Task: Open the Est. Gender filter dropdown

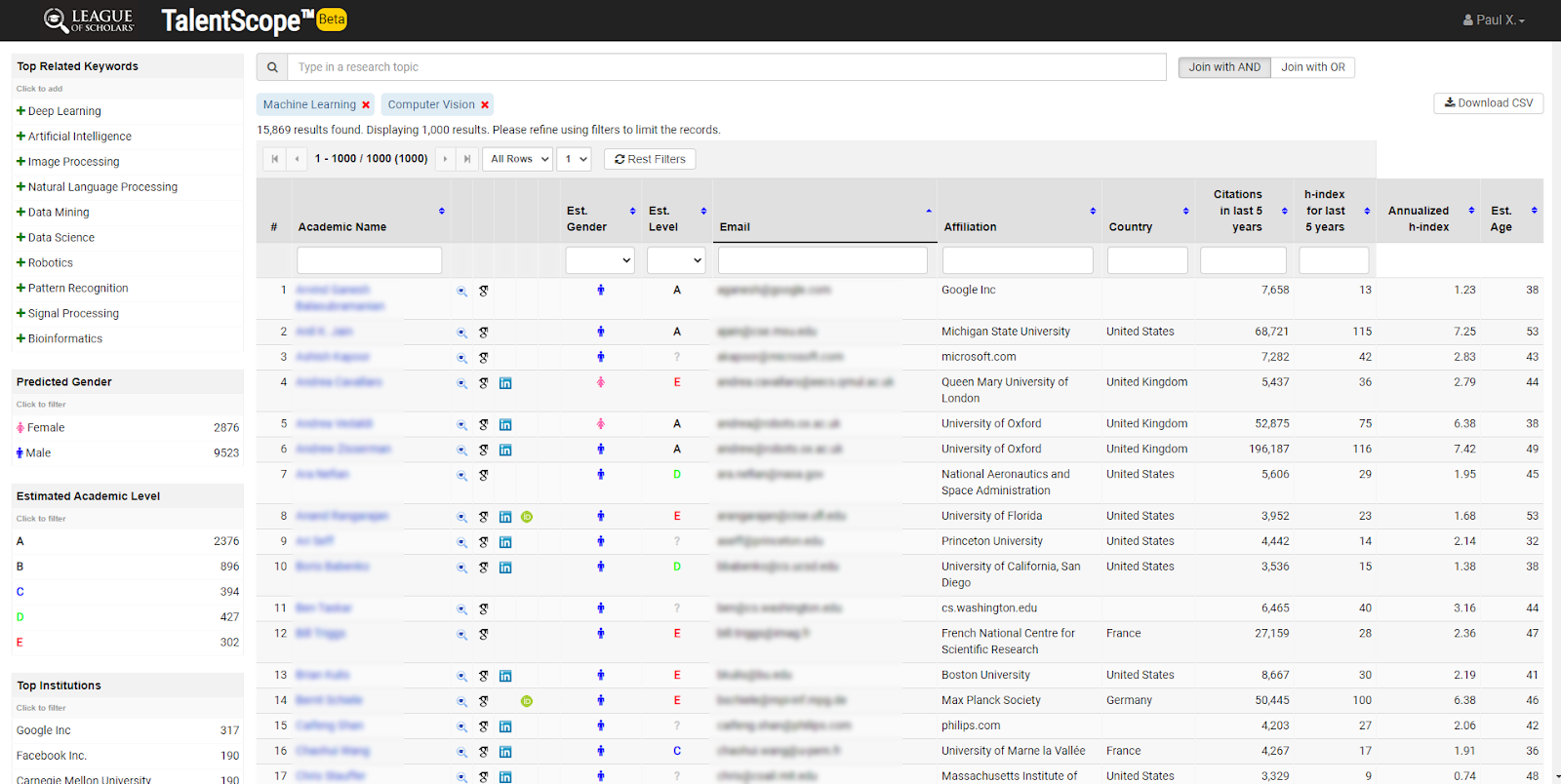Action: [x=599, y=260]
